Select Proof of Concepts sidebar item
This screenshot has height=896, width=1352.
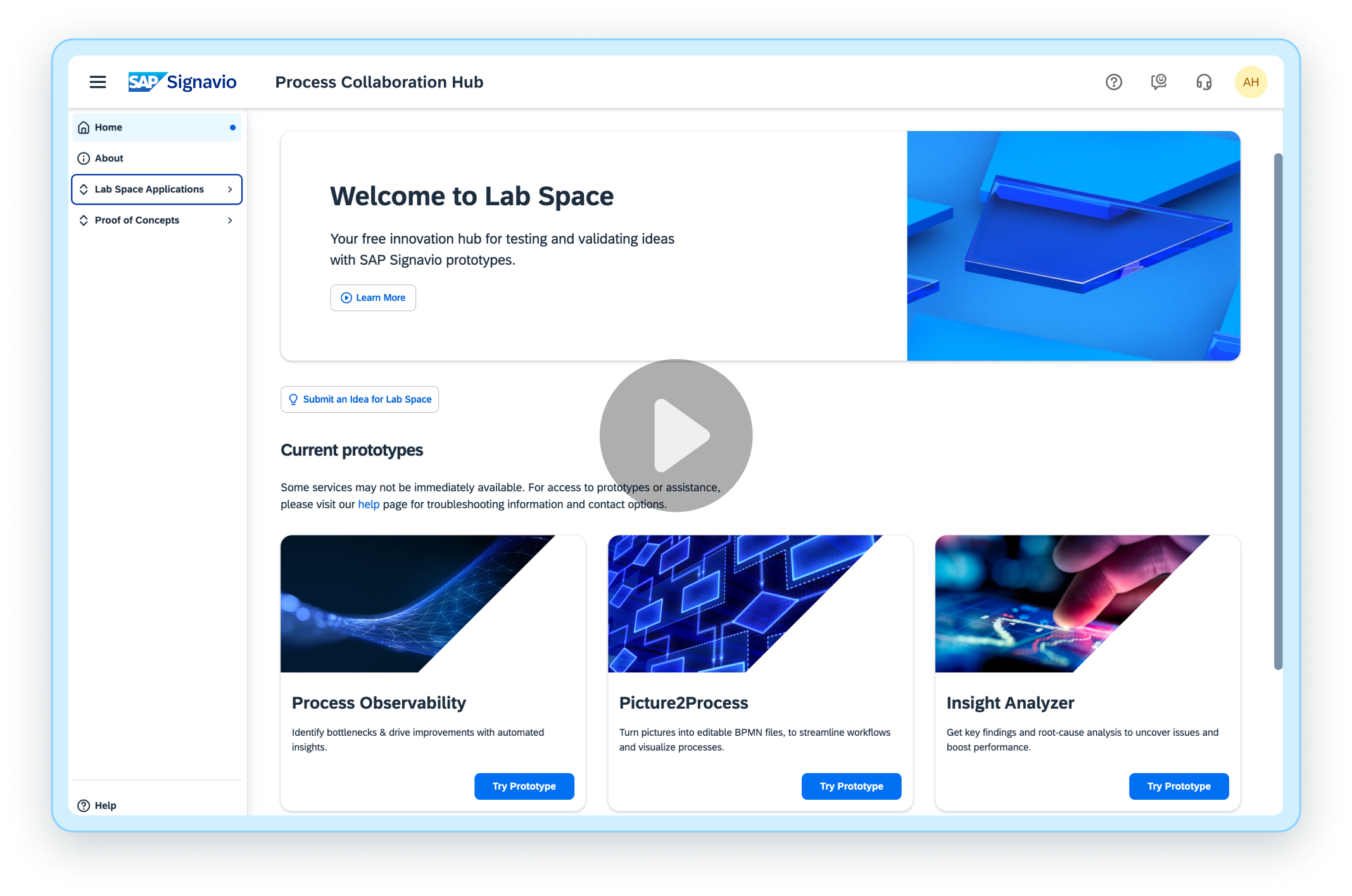(x=137, y=220)
